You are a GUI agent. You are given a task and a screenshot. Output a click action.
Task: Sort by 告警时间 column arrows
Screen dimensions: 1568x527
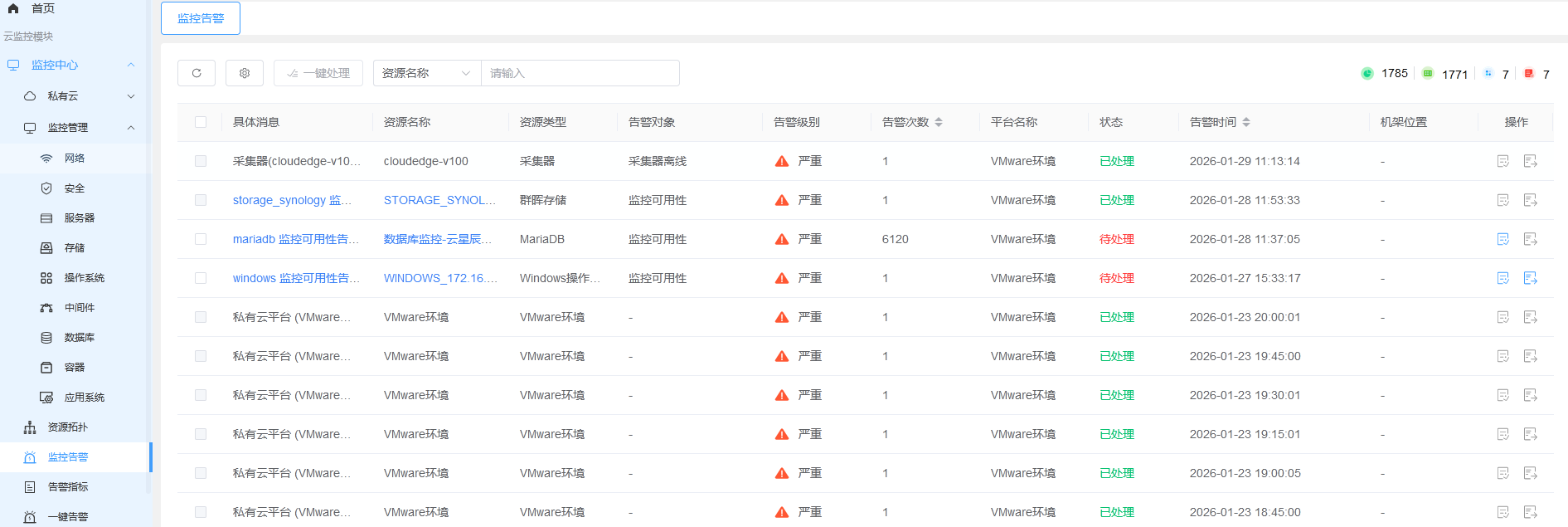[x=1246, y=122]
